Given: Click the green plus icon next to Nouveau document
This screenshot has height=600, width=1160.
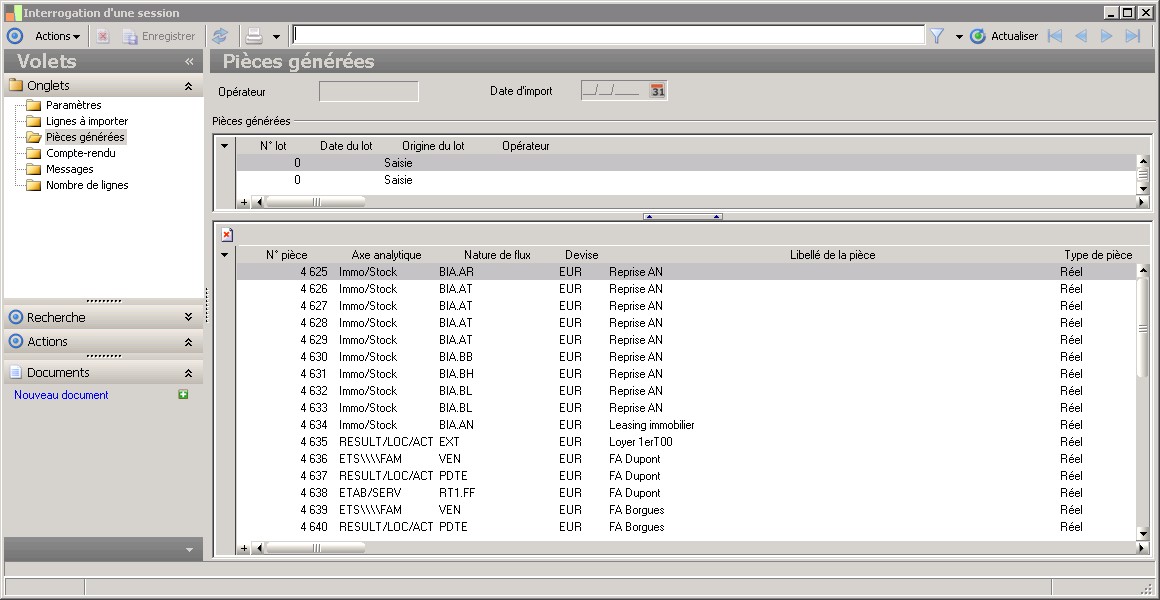Looking at the screenshot, I should point(183,395).
